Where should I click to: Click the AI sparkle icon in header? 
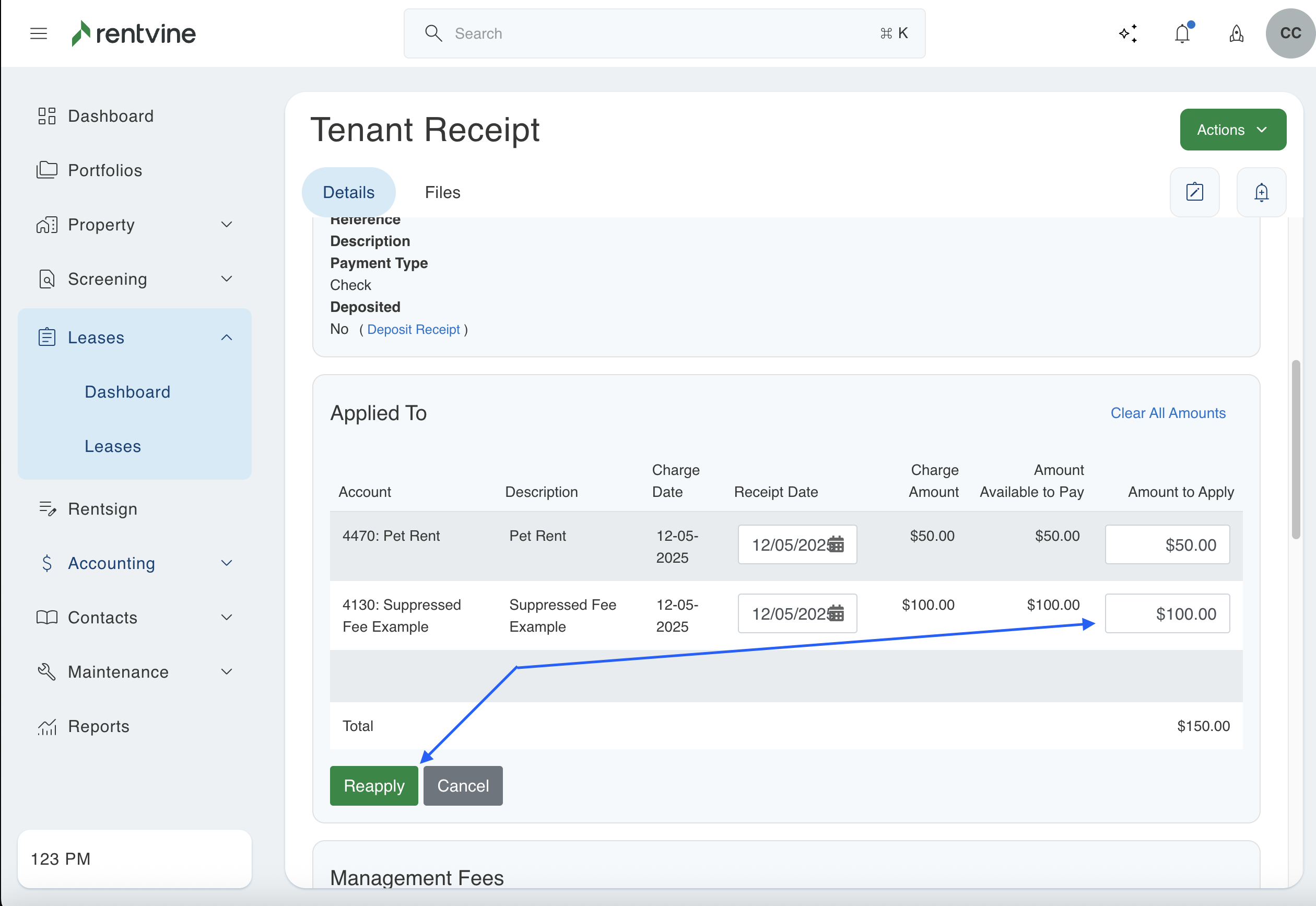point(1127,33)
